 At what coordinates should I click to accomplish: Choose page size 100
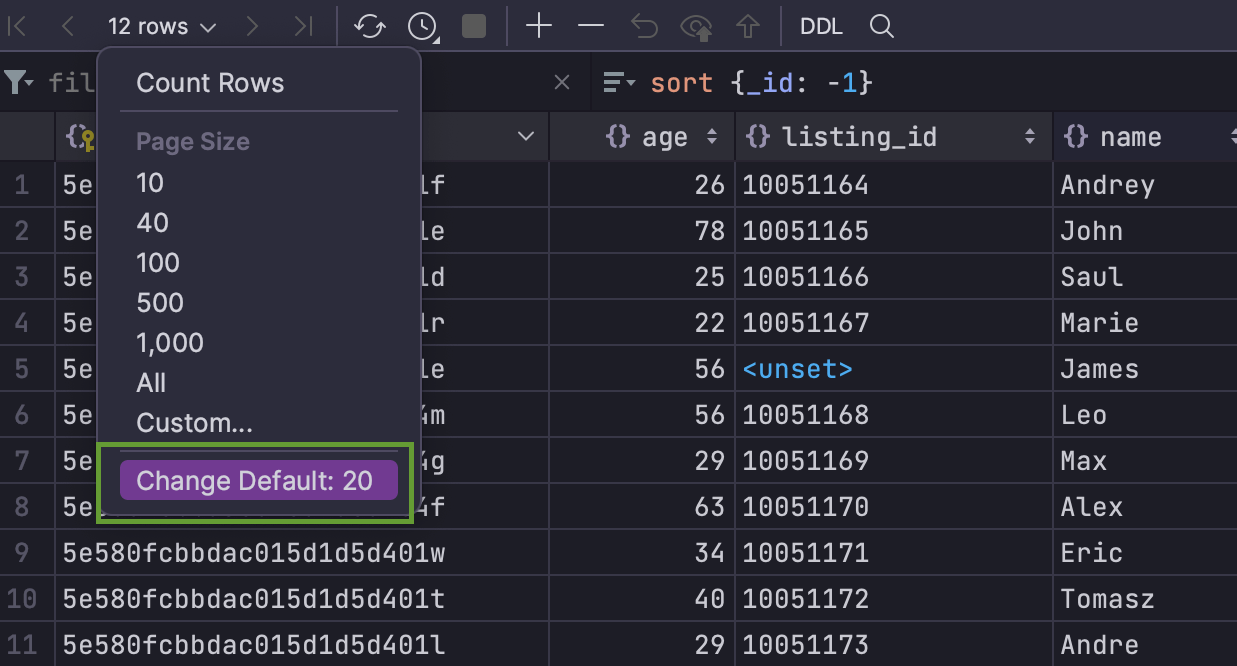coord(158,263)
